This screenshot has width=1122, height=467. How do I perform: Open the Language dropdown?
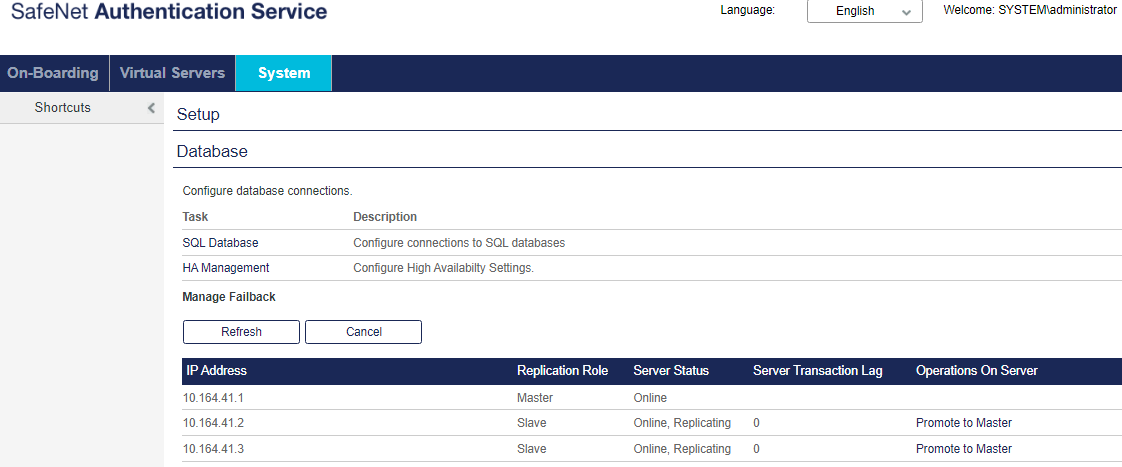pos(864,11)
